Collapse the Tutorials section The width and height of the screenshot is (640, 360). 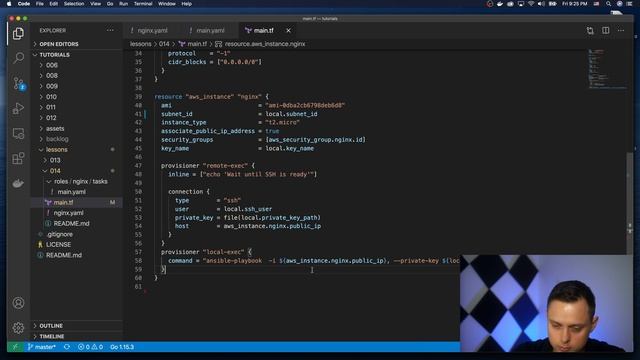pyautogui.click(x=54, y=55)
